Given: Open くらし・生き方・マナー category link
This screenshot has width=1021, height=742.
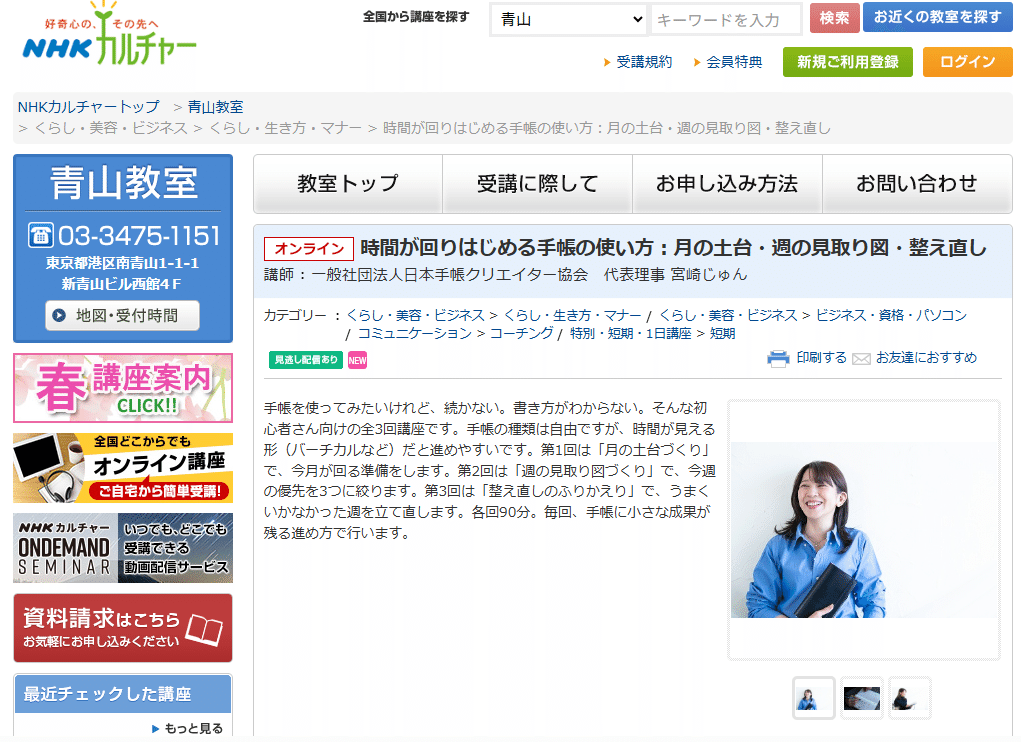Looking at the screenshot, I should click(x=572, y=315).
